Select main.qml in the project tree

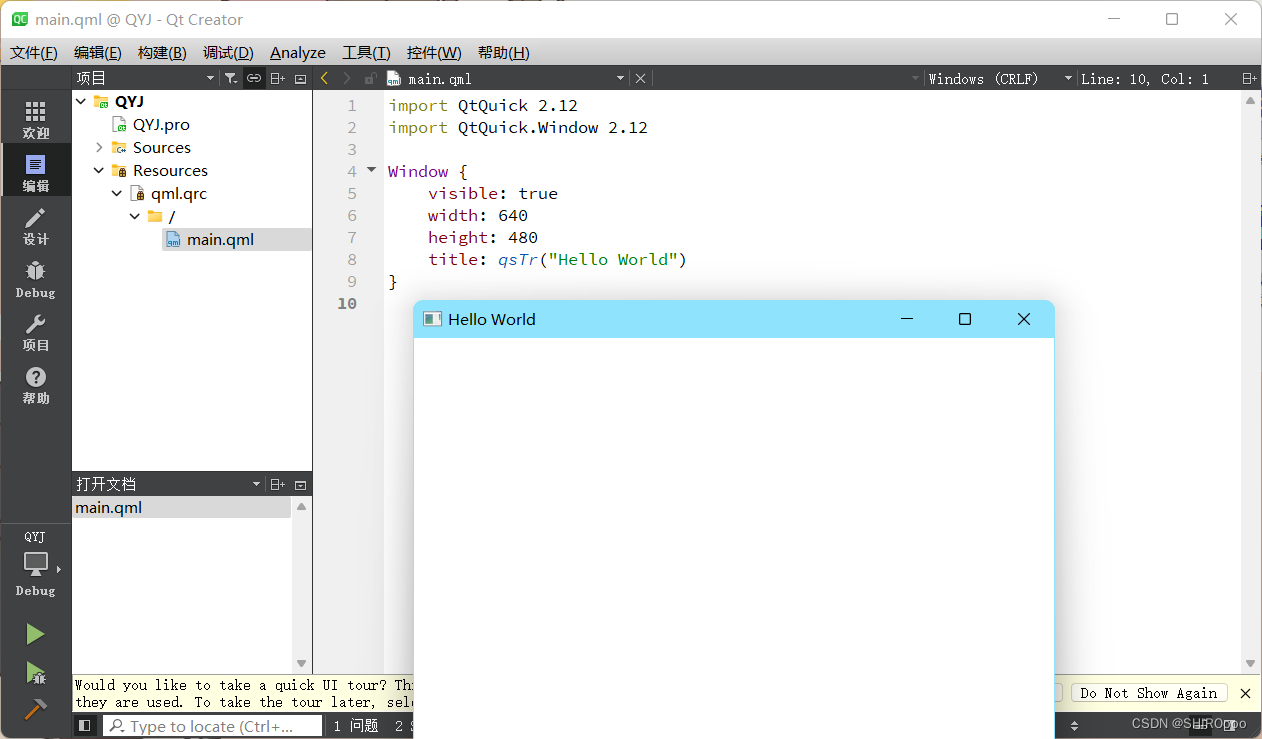[220, 239]
